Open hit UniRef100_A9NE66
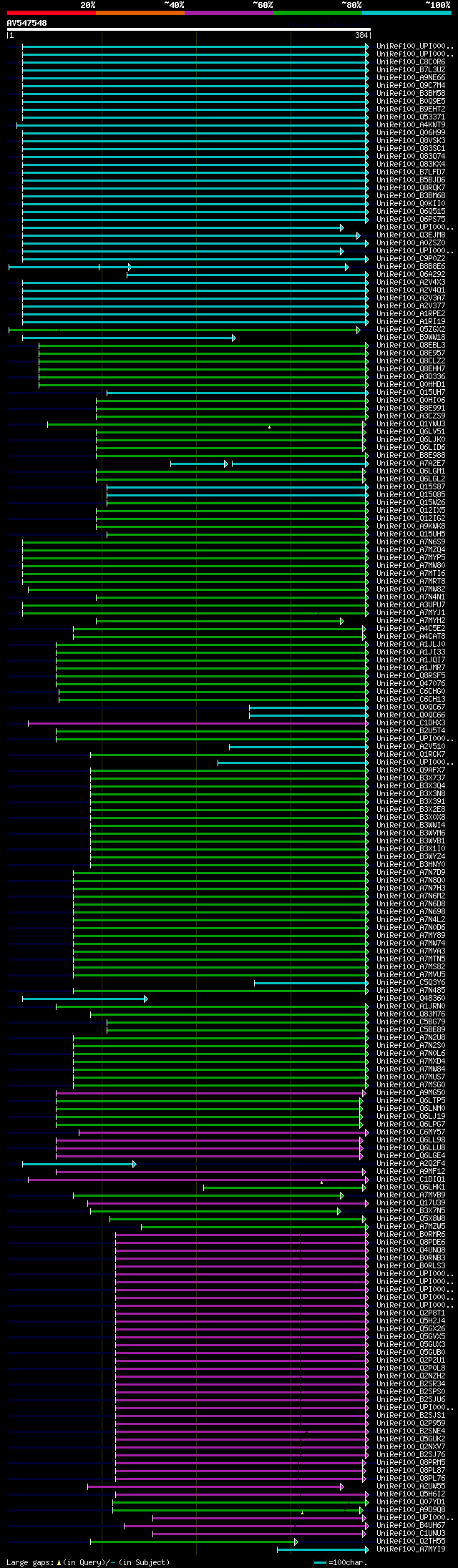The image size is (458, 1568). click(411, 78)
